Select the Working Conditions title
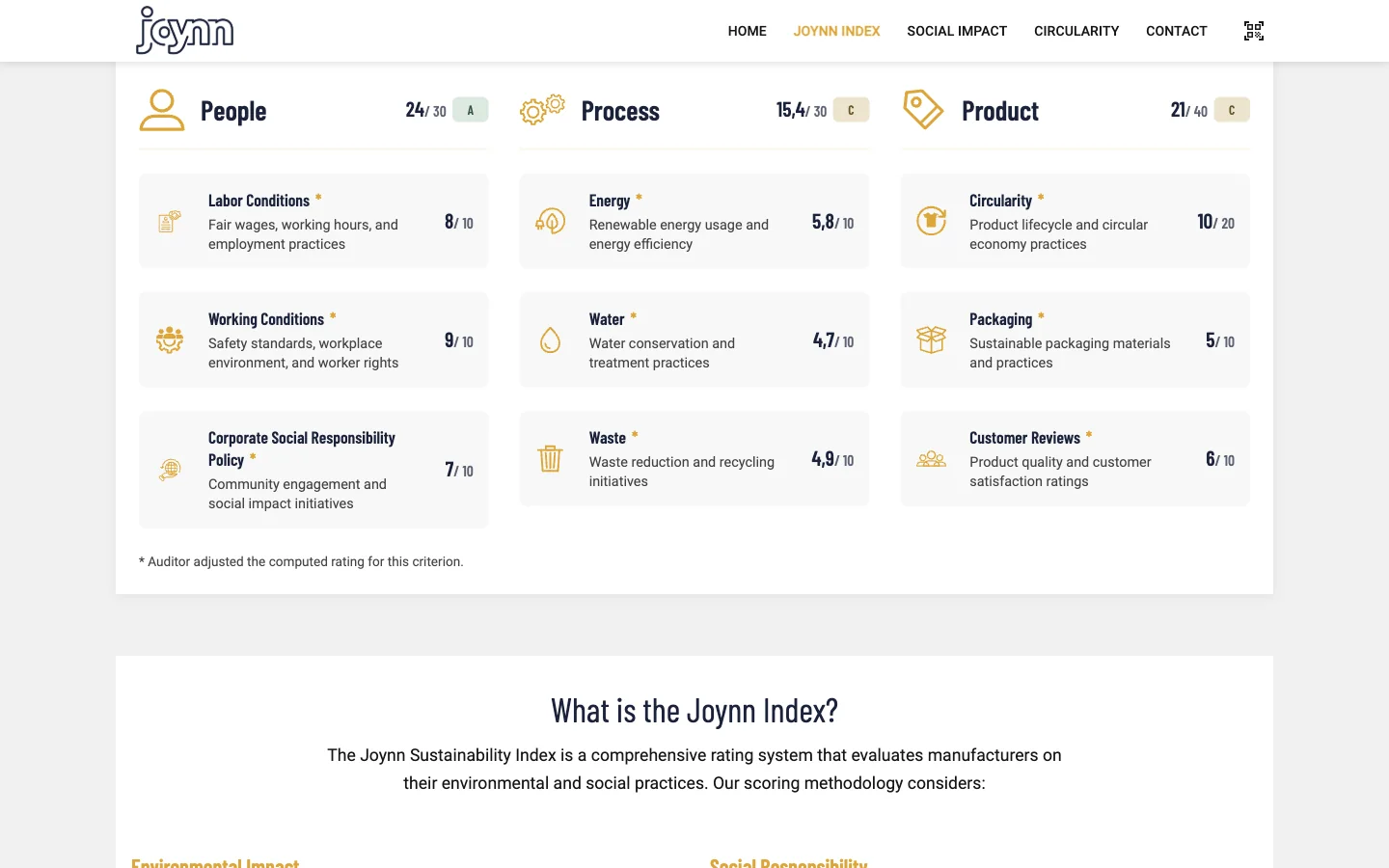The height and width of the screenshot is (868, 1389). click(266, 319)
